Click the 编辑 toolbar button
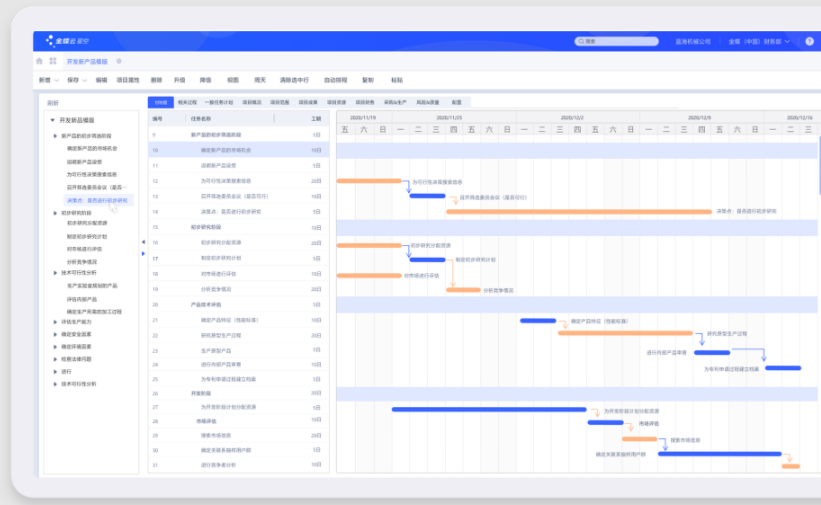Image resolution: width=821 pixels, height=505 pixels. point(101,80)
